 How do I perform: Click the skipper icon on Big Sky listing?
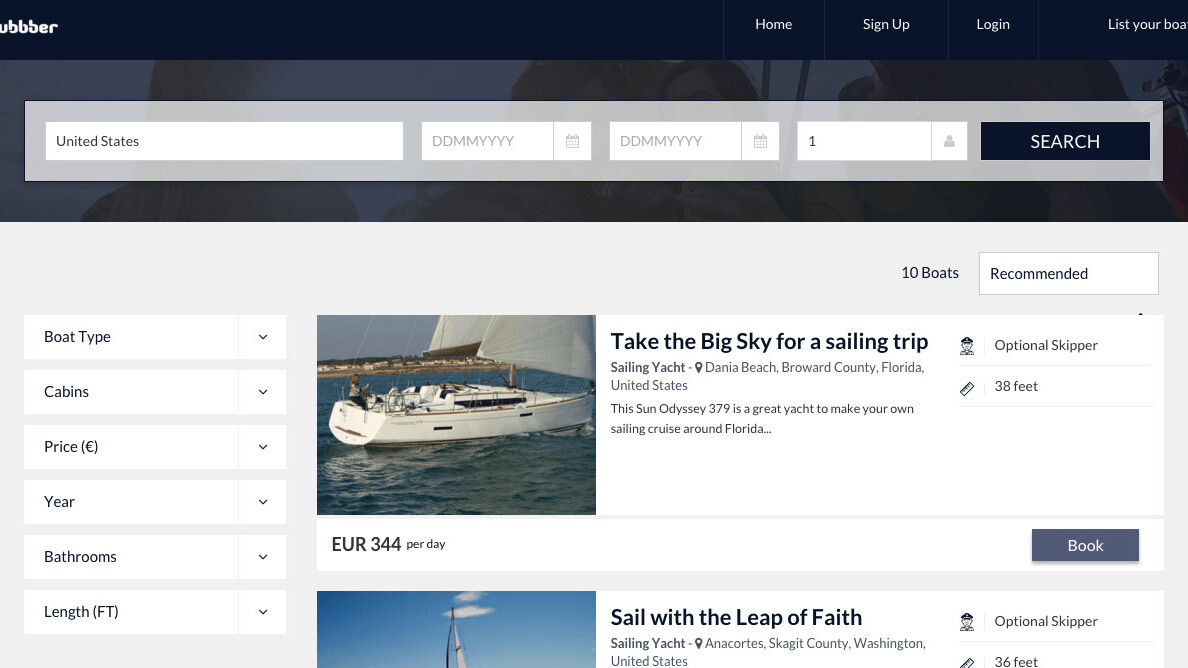(x=967, y=346)
